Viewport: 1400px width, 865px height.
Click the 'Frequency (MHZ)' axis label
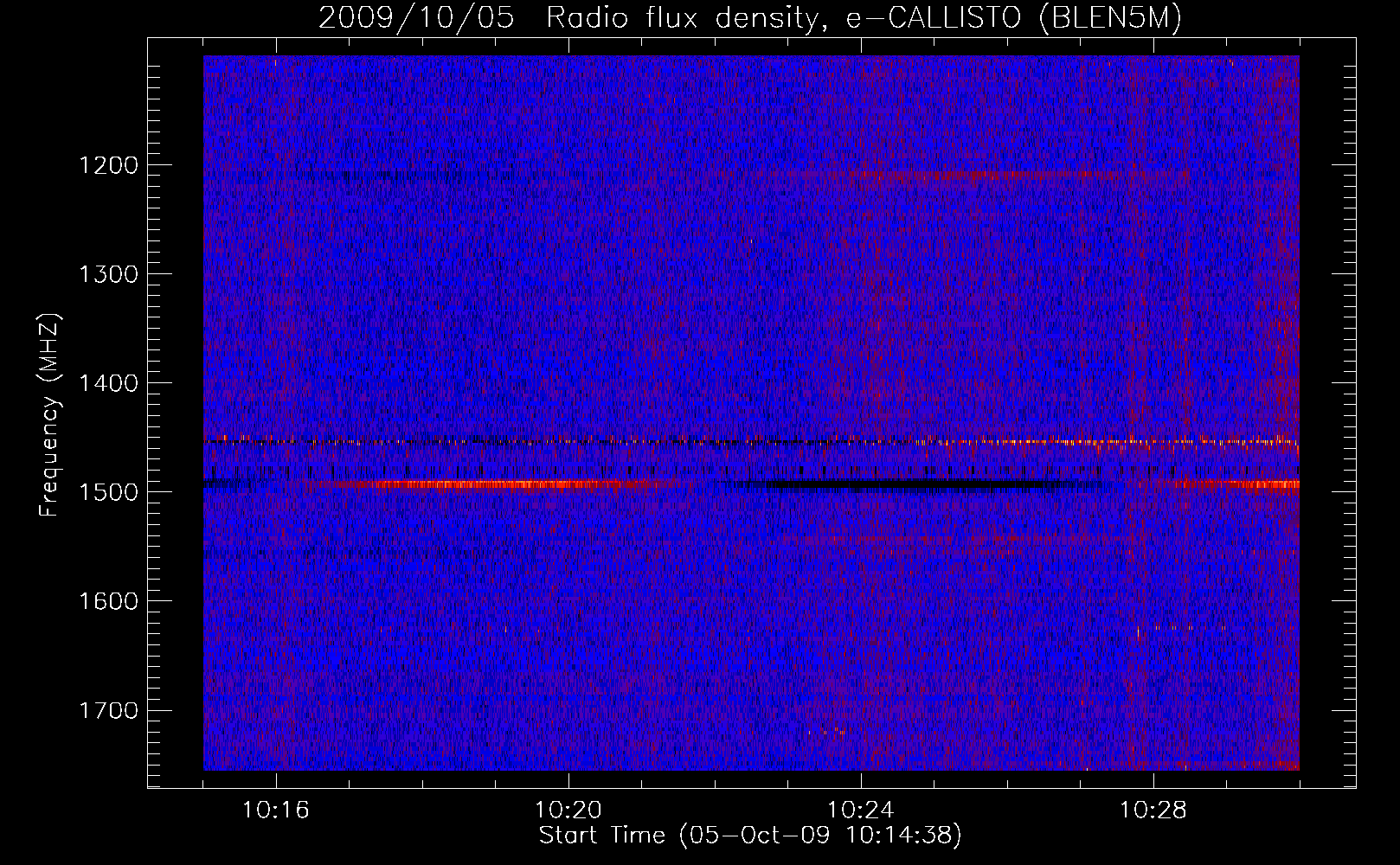[x=50, y=415]
